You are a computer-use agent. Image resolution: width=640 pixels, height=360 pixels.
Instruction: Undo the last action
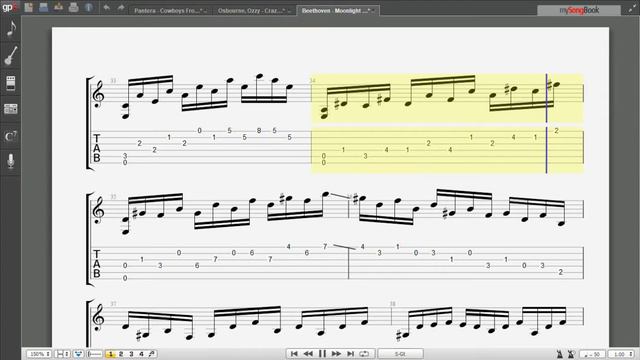[107, 7]
